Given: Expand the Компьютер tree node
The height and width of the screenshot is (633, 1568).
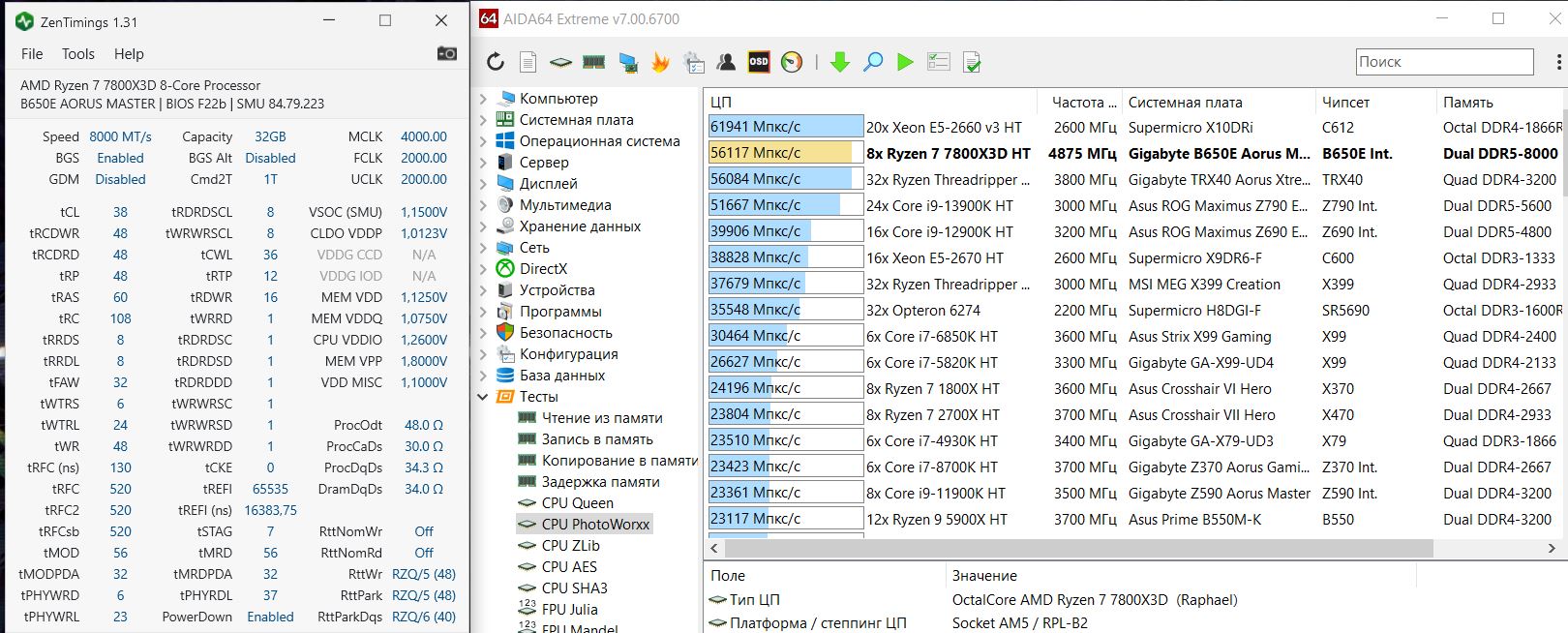Looking at the screenshot, I should (x=483, y=99).
